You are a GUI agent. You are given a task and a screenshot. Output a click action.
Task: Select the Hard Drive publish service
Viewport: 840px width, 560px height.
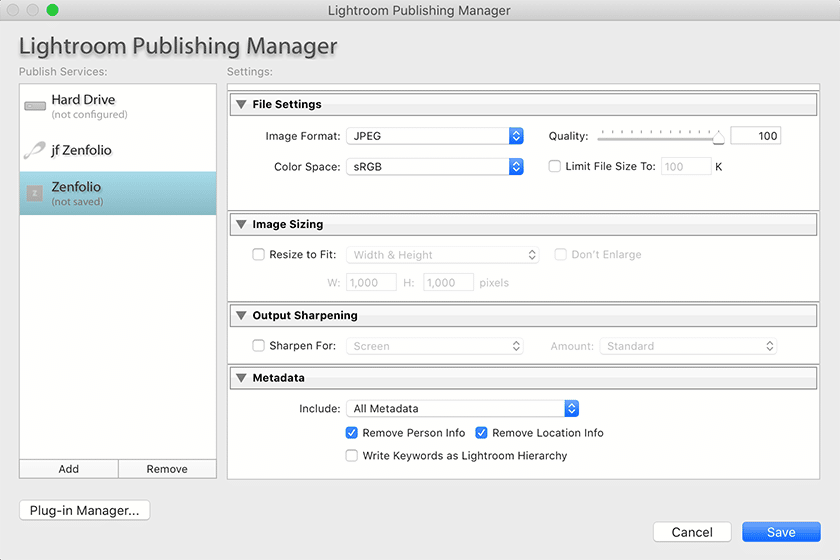click(x=118, y=106)
